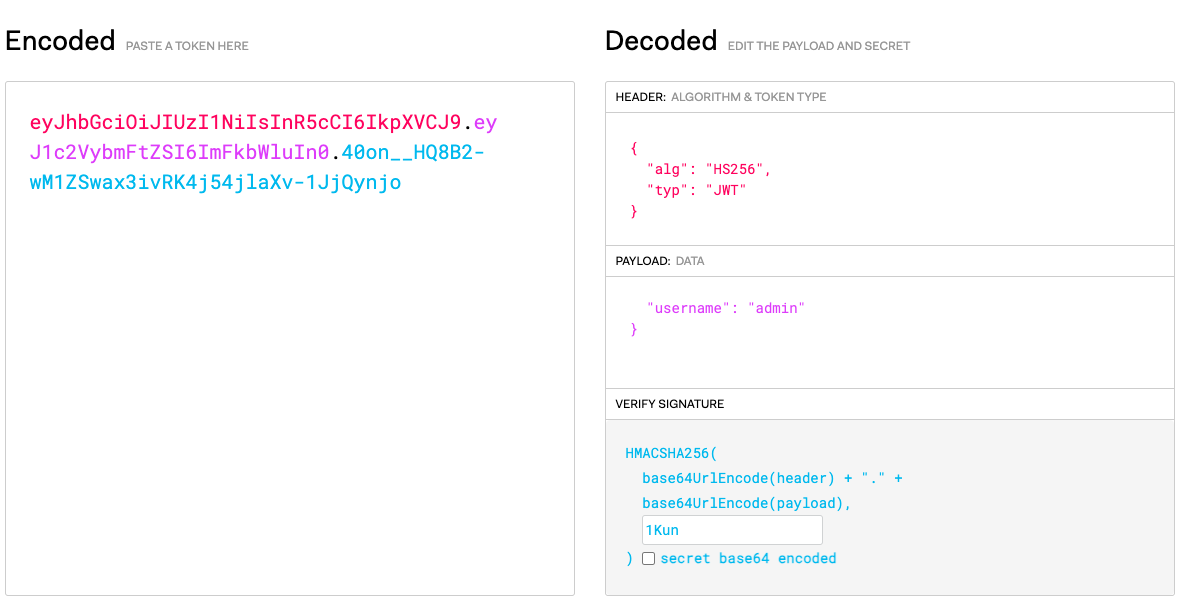Click the red header segment of the encoded token

(x=245, y=123)
